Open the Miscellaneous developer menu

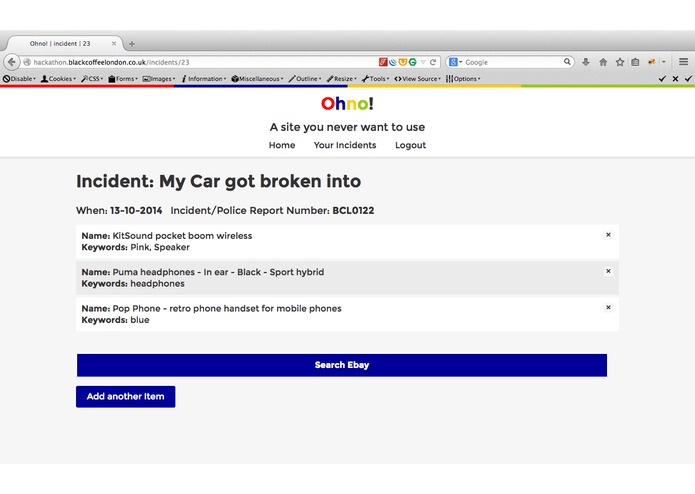click(257, 79)
